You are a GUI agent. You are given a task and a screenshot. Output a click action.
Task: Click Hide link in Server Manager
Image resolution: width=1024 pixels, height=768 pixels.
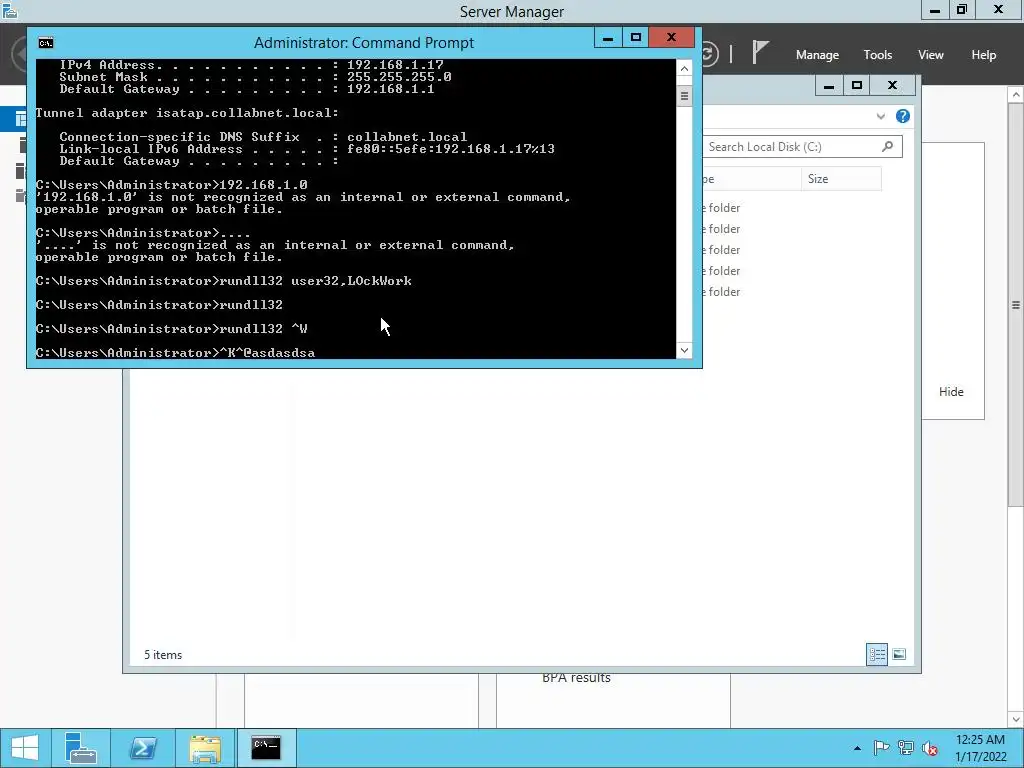click(x=951, y=392)
